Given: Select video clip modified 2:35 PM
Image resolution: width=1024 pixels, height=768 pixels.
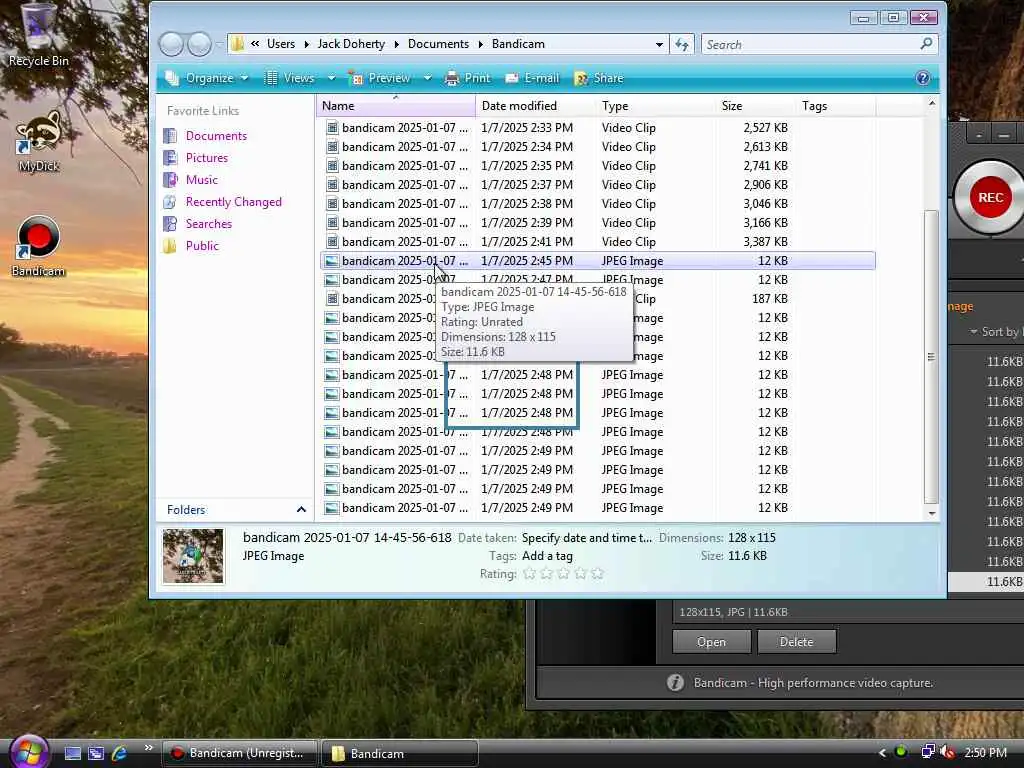Looking at the screenshot, I should 598,166.
